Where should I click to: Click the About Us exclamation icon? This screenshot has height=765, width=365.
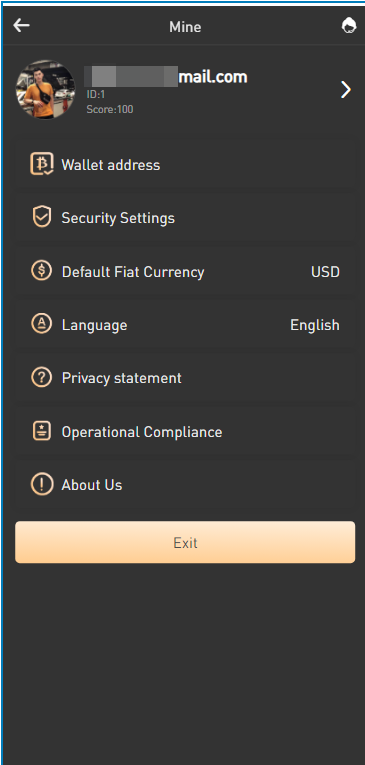click(41, 484)
